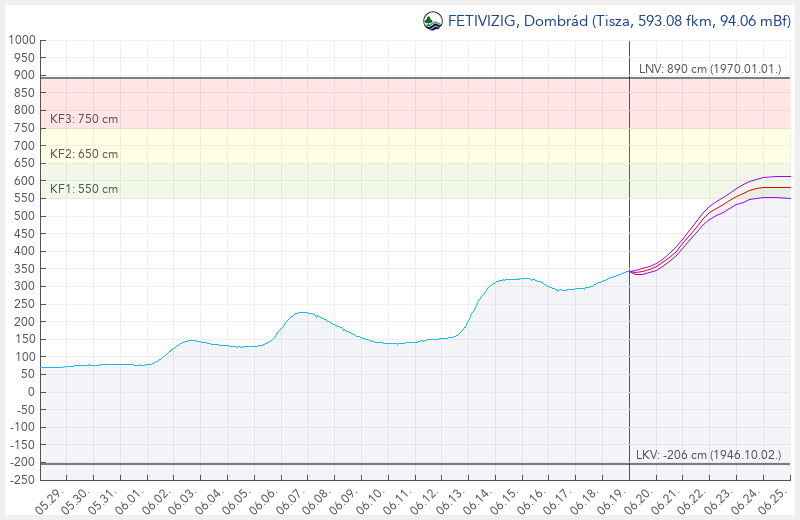Click the KF2: 650 cm level label
The width and height of the screenshot is (800, 520).
(84, 154)
